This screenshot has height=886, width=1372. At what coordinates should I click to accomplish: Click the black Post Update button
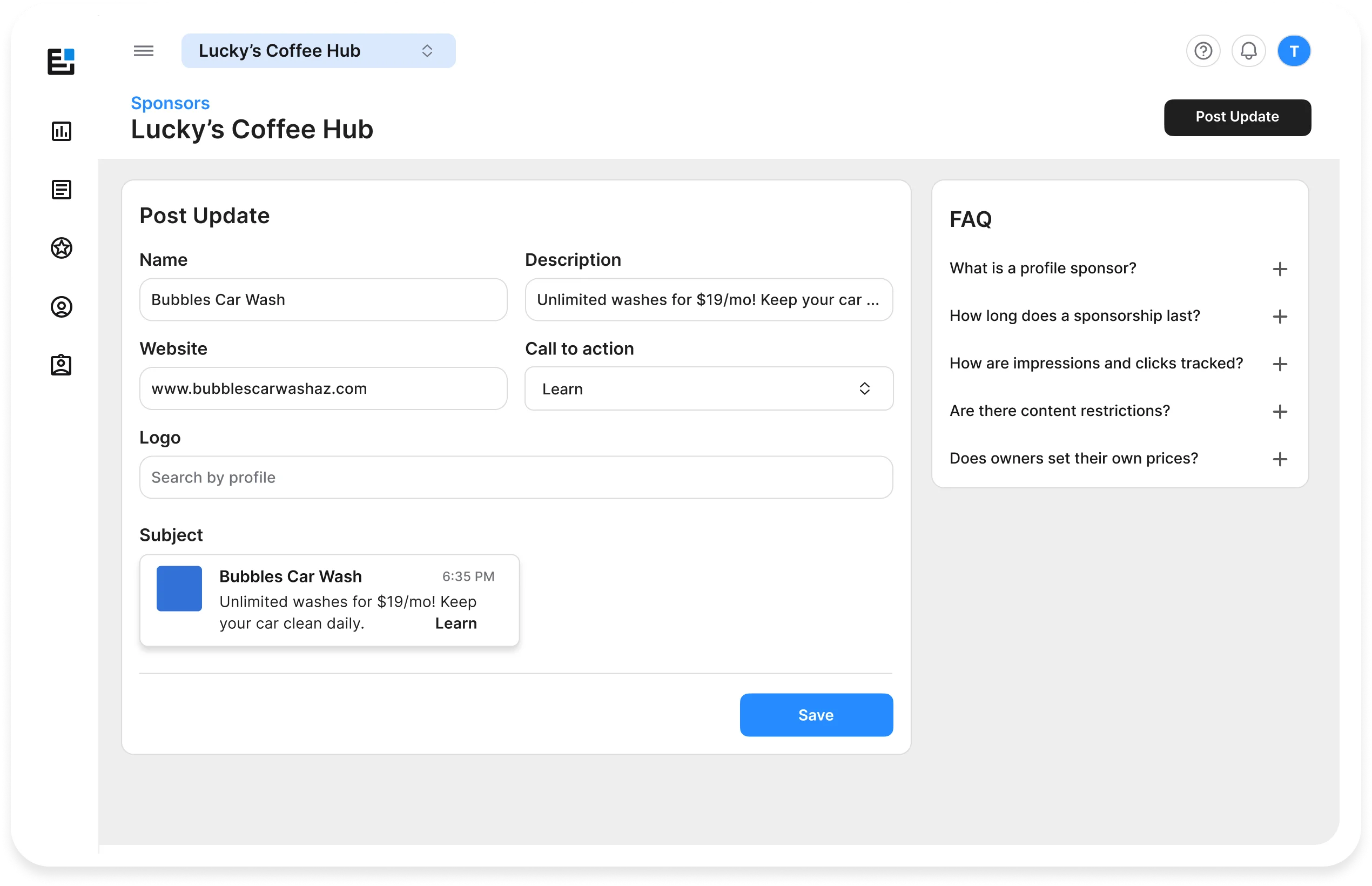point(1238,117)
